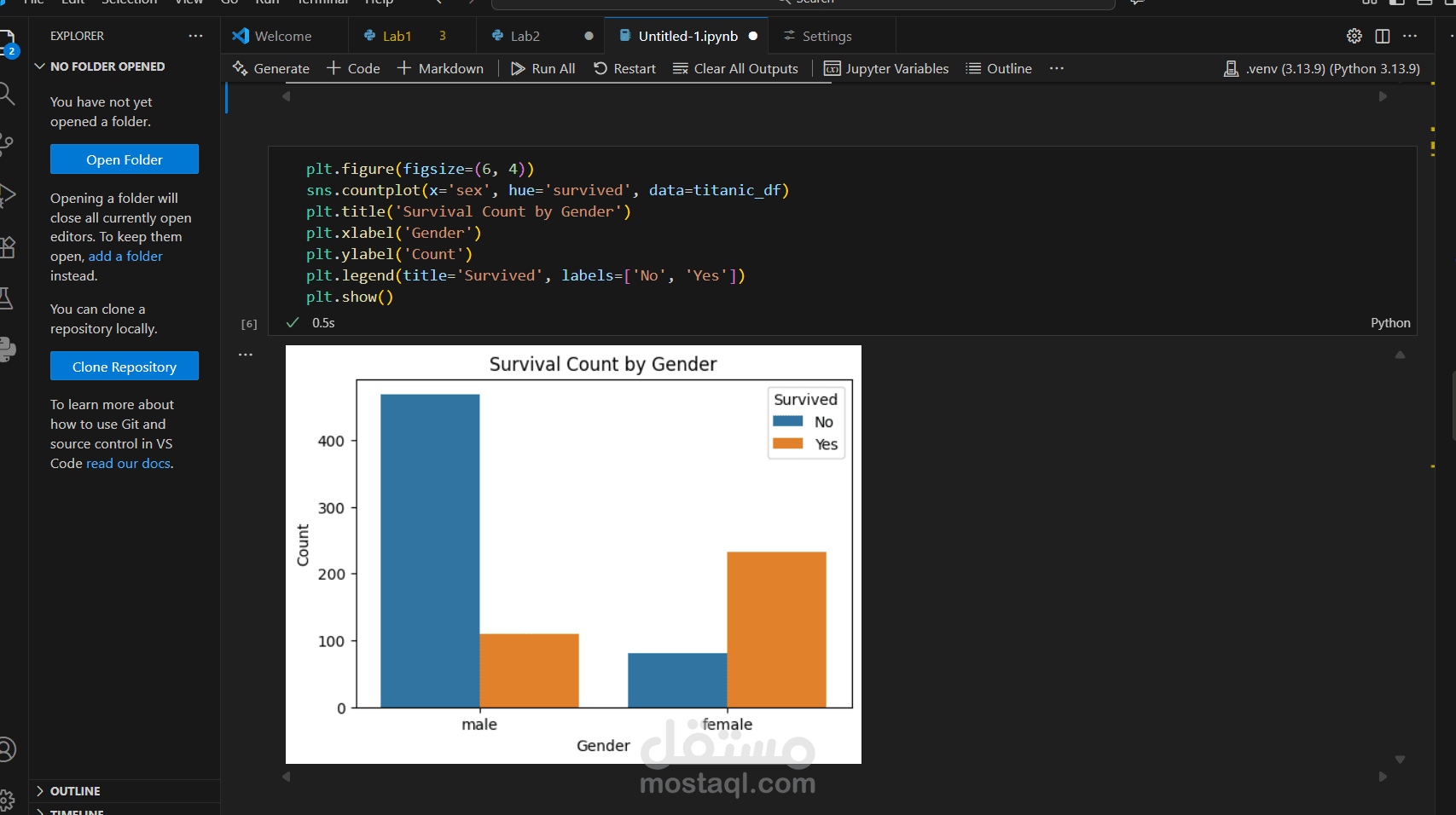
Task: Clear All Outputs in the notebook
Action: (735, 68)
